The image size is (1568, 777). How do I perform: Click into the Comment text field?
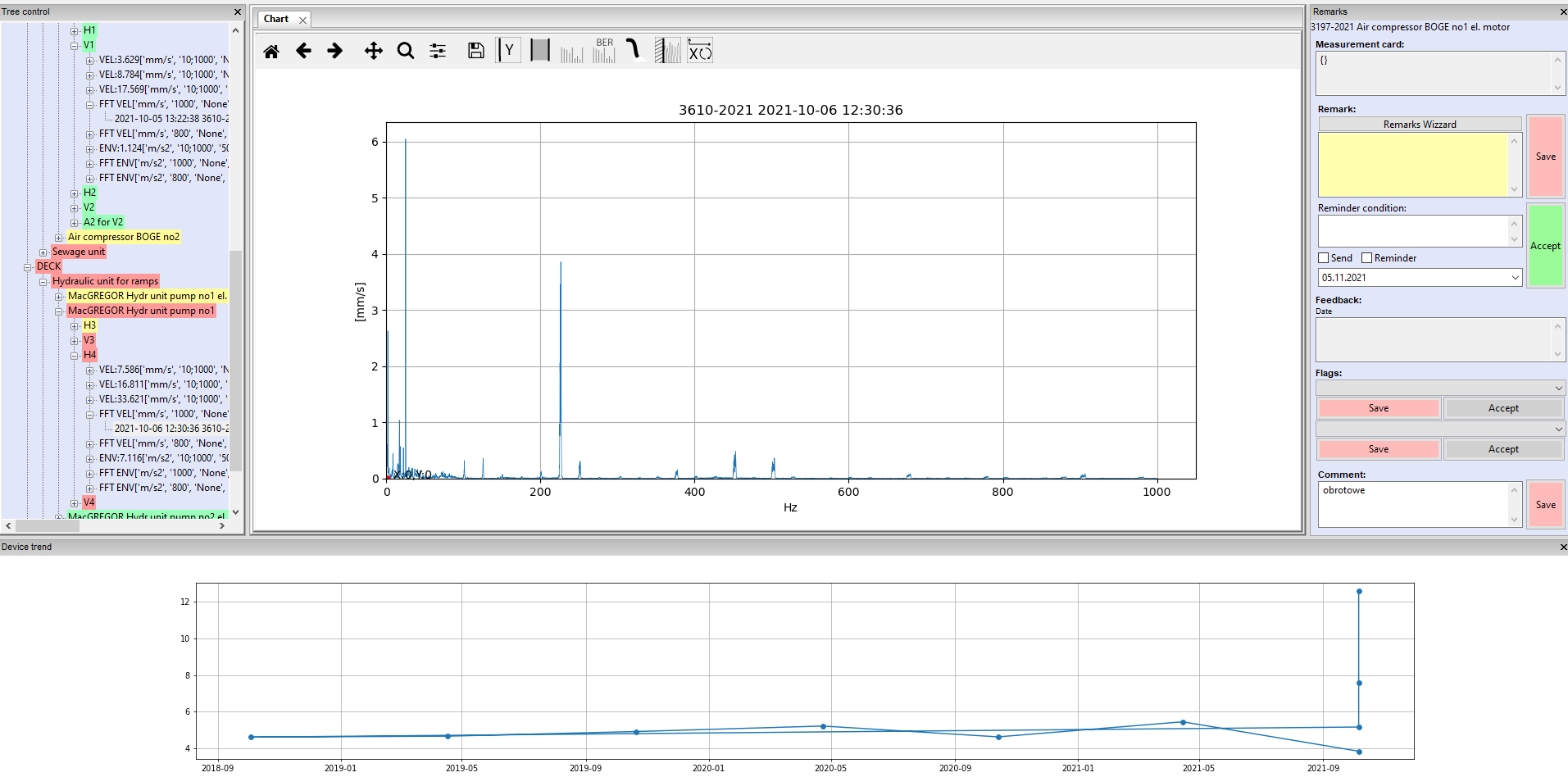[x=1413, y=503]
